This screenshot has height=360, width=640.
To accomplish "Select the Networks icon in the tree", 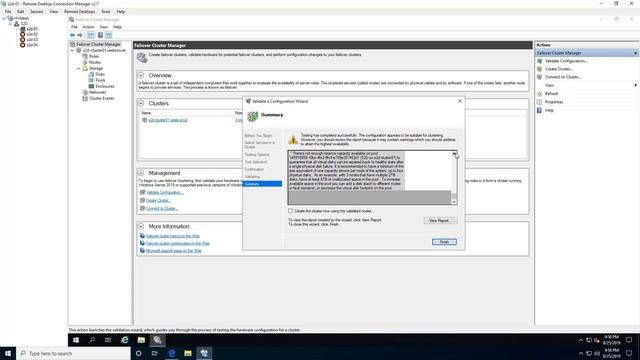I will click(85, 92).
